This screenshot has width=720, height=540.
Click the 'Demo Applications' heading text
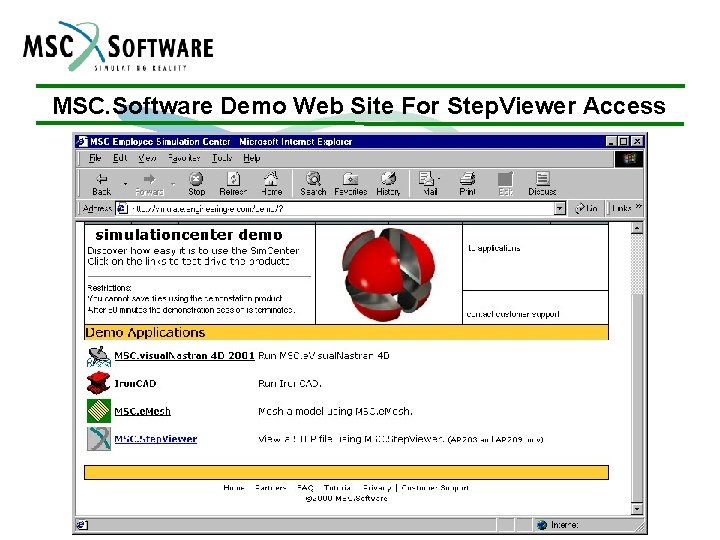coord(145,332)
